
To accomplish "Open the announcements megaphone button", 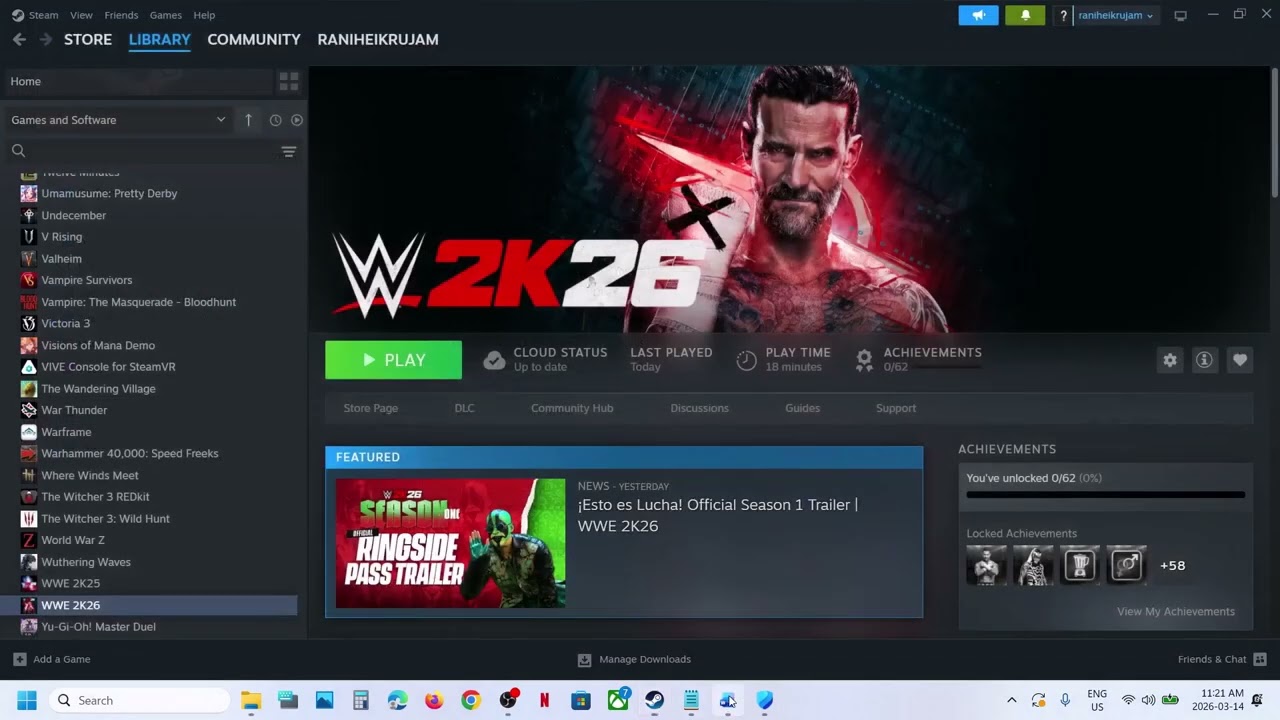I will [978, 15].
